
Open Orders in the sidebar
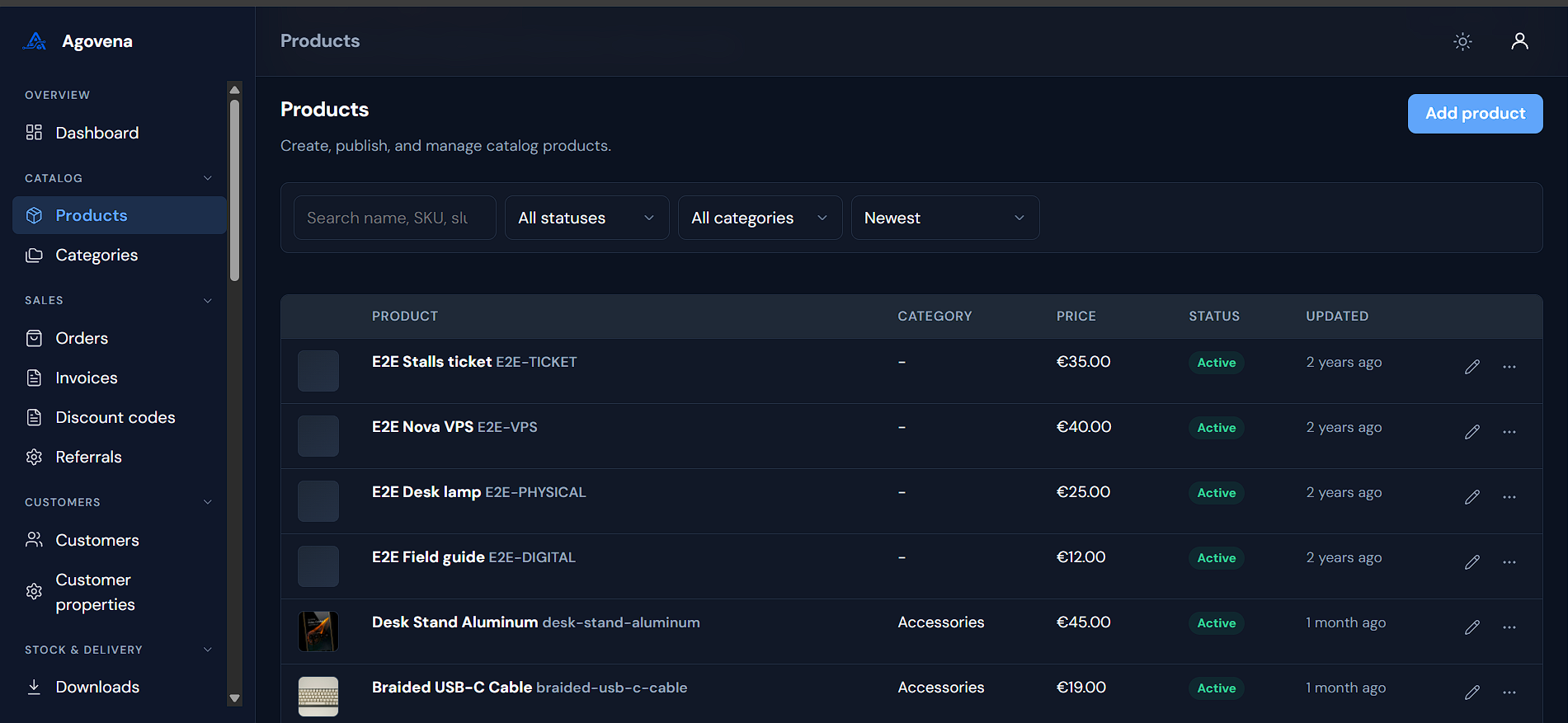[x=120, y=338]
